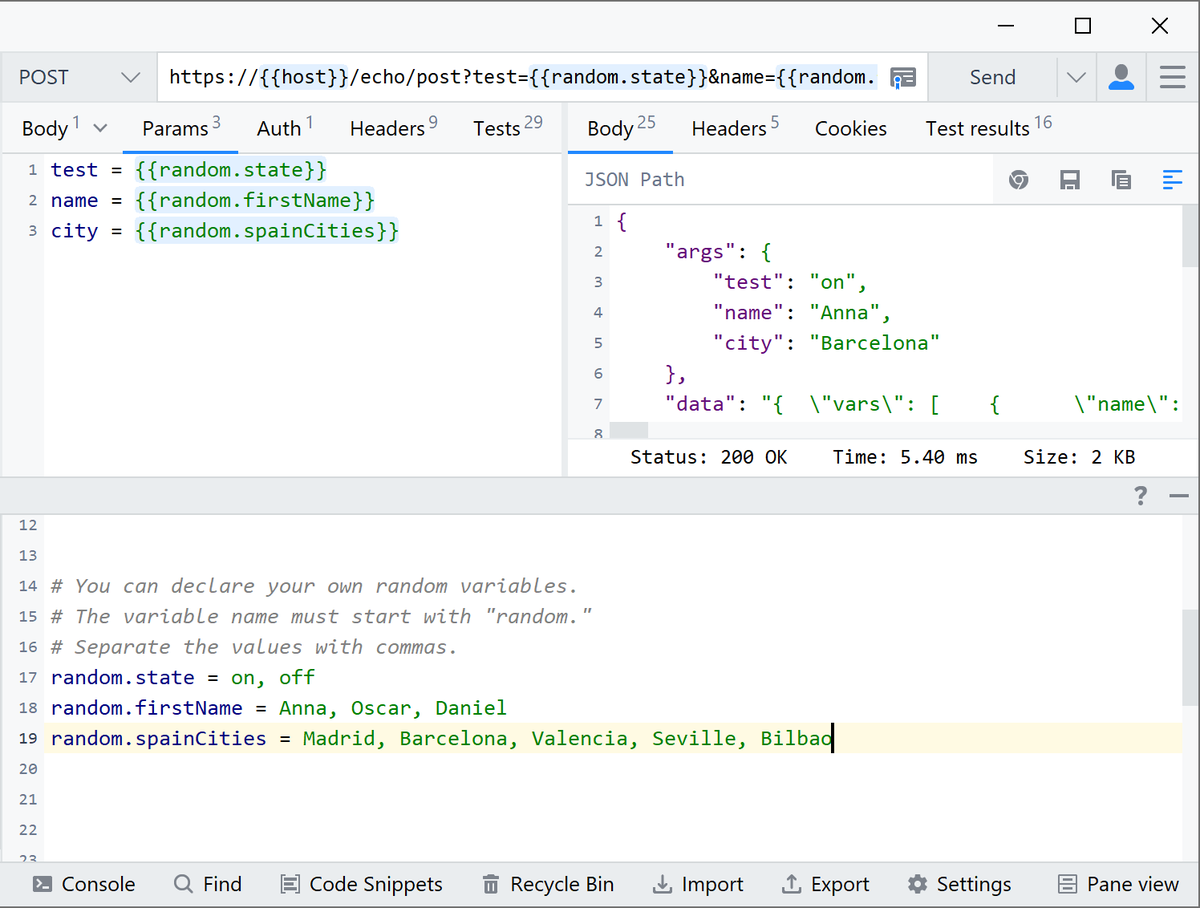The height and width of the screenshot is (908, 1200).
Task: Open the help question mark icon
Action: pos(1140,495)
